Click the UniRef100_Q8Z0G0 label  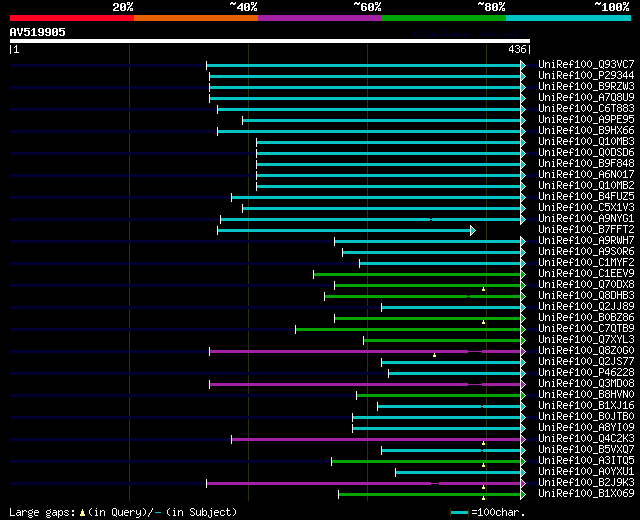586,351
